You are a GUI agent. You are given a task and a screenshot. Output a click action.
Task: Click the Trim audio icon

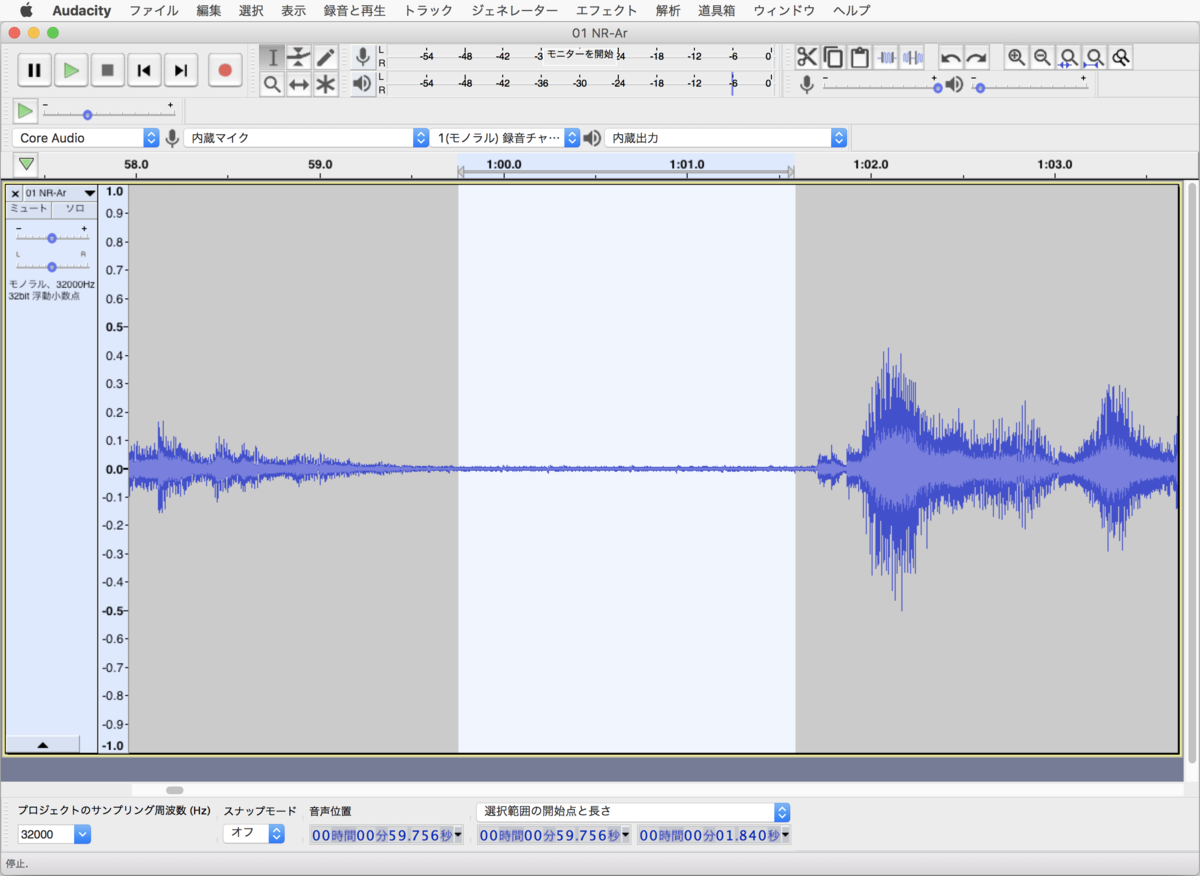[886, 58]
